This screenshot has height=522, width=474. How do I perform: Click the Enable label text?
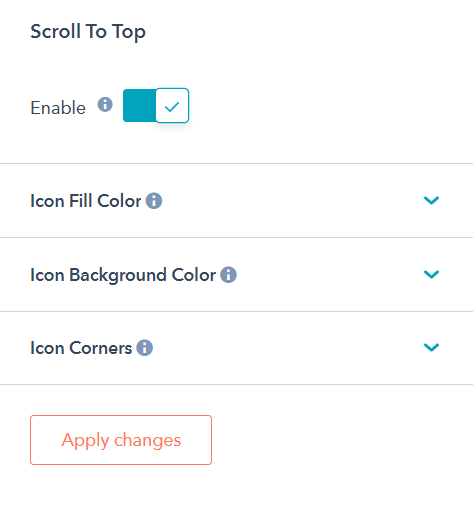[58, 108]
